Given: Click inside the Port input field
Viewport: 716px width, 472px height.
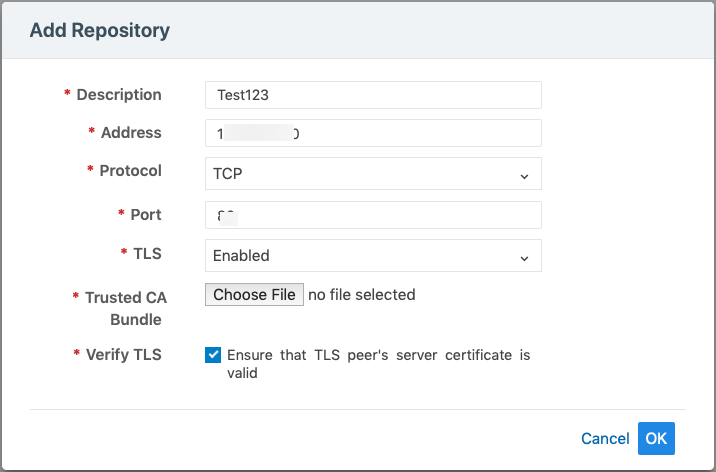Looking at the screenshot, I should [x=372, y=215].
